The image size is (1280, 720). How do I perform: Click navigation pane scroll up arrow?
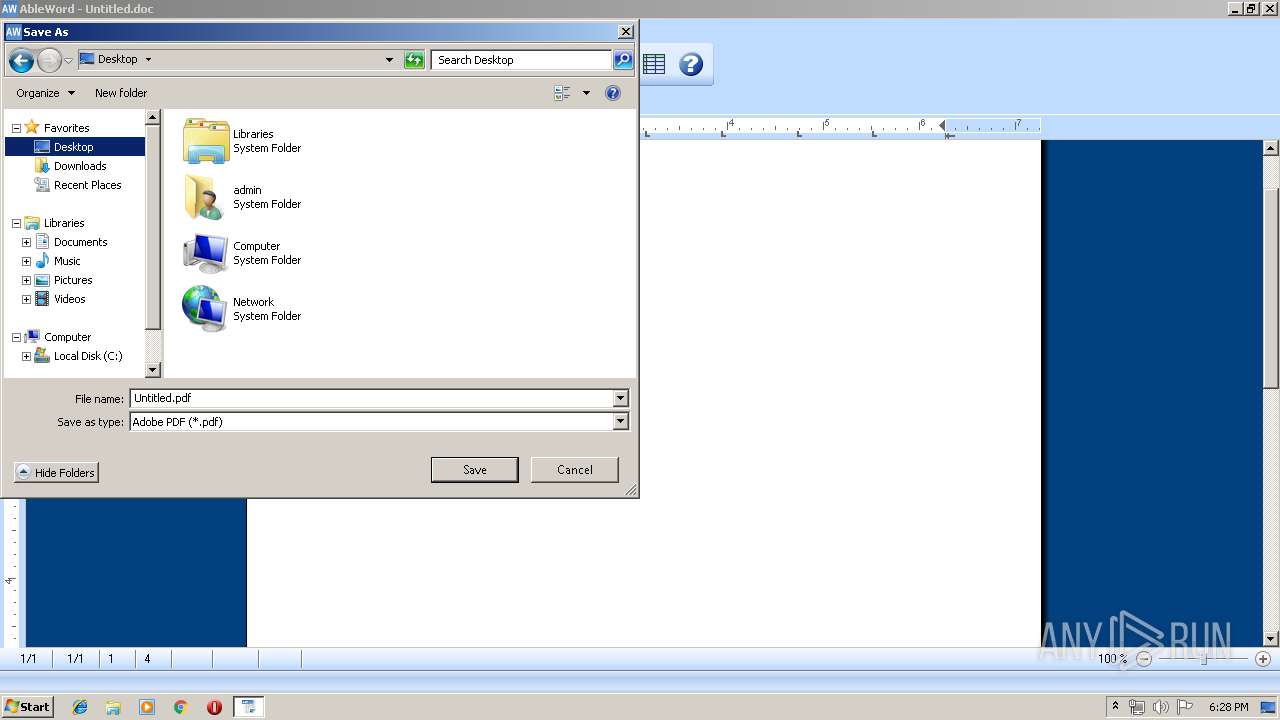(153, 117)
